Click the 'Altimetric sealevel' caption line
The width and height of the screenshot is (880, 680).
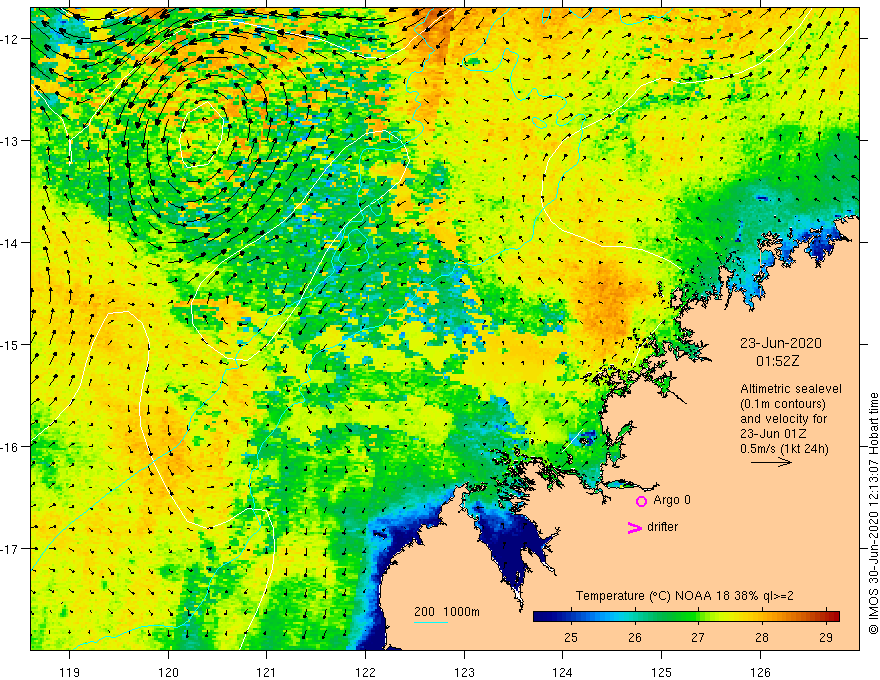click(x=791, y=389)
